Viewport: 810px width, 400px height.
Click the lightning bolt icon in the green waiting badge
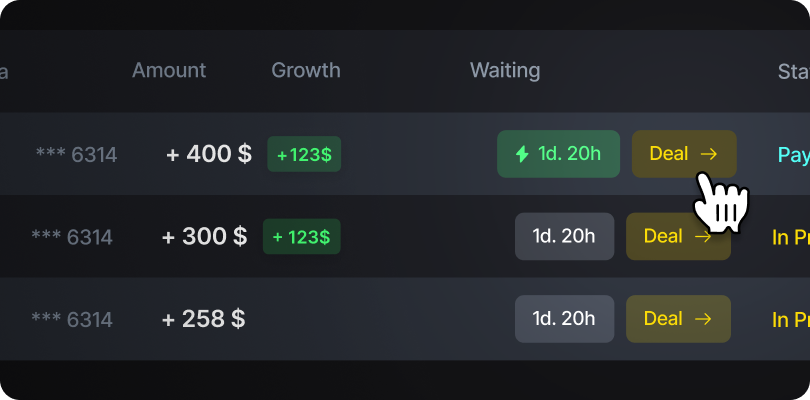click(521, 154)
